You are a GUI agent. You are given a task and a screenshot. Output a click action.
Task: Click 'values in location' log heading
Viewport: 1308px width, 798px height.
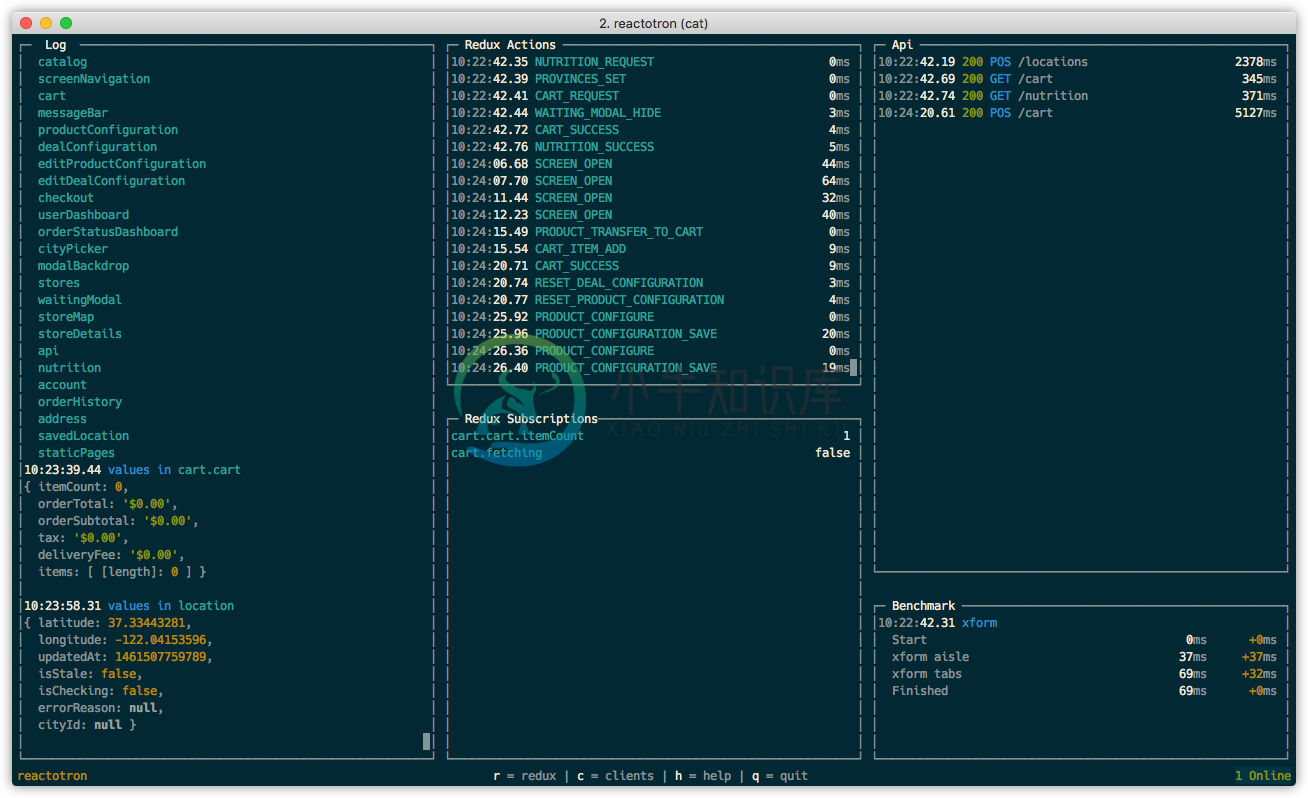[171, 606]
